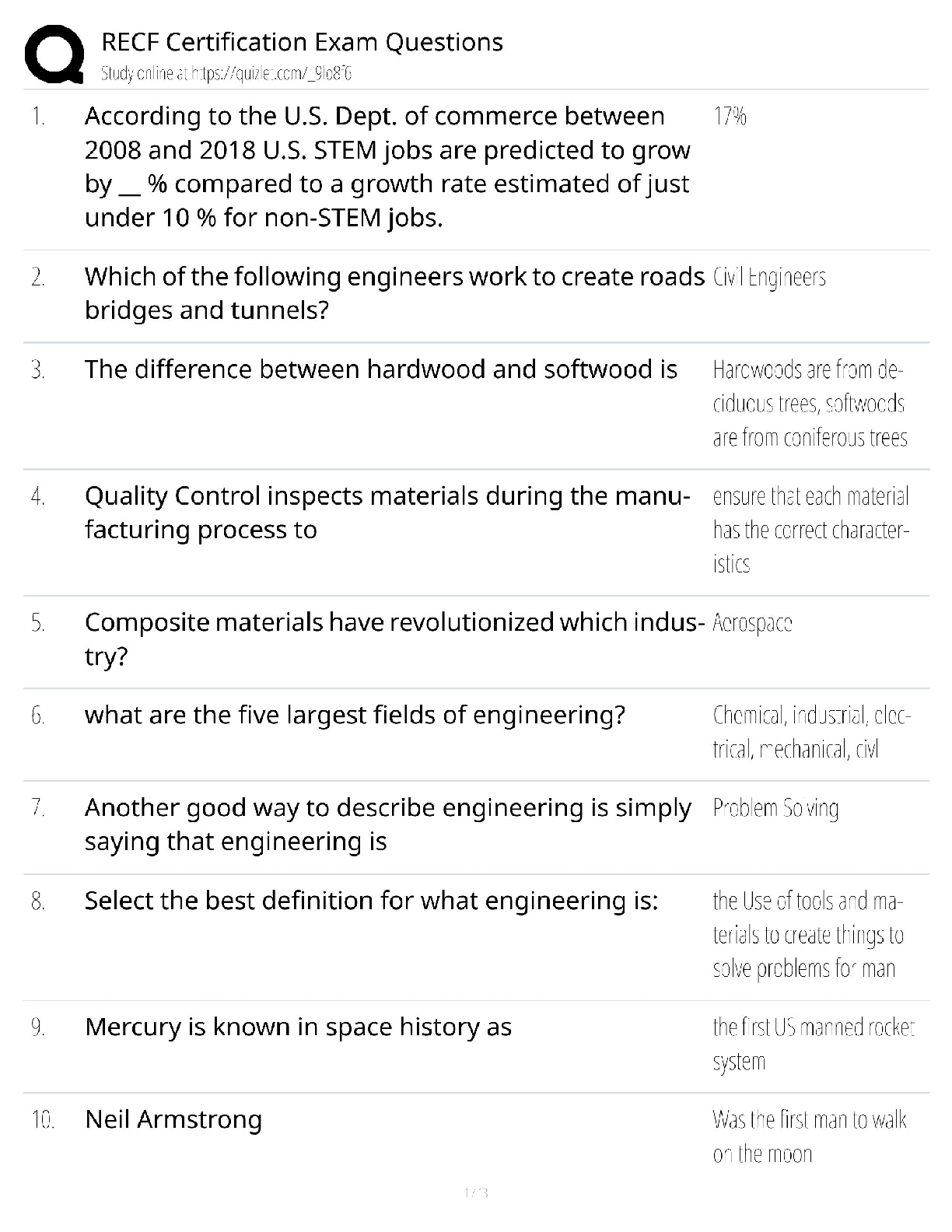Click the deciduous trees answer text
This screenshot has width=952, height=1232.
(x=810, y=403)
